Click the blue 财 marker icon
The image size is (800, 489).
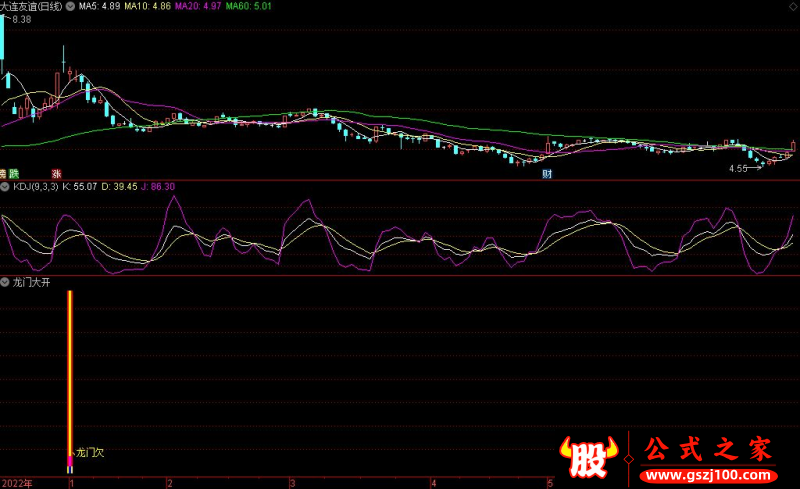click(x=547, y=174)
